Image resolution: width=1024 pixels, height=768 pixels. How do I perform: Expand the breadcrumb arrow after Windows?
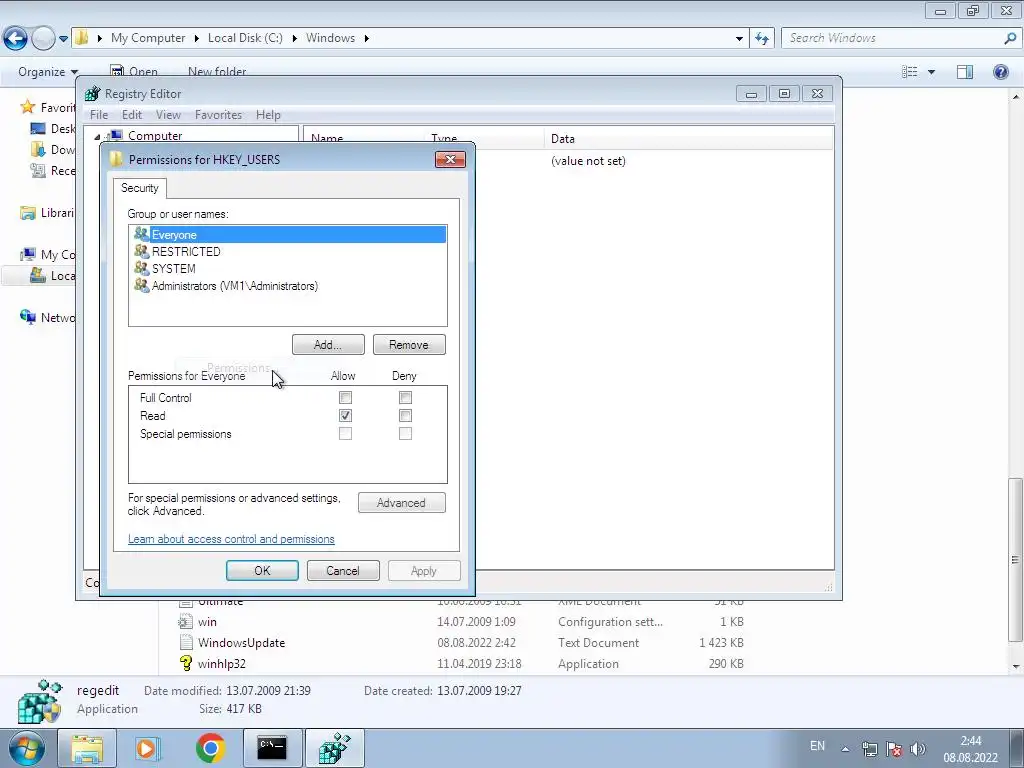[x=366, y=39]
